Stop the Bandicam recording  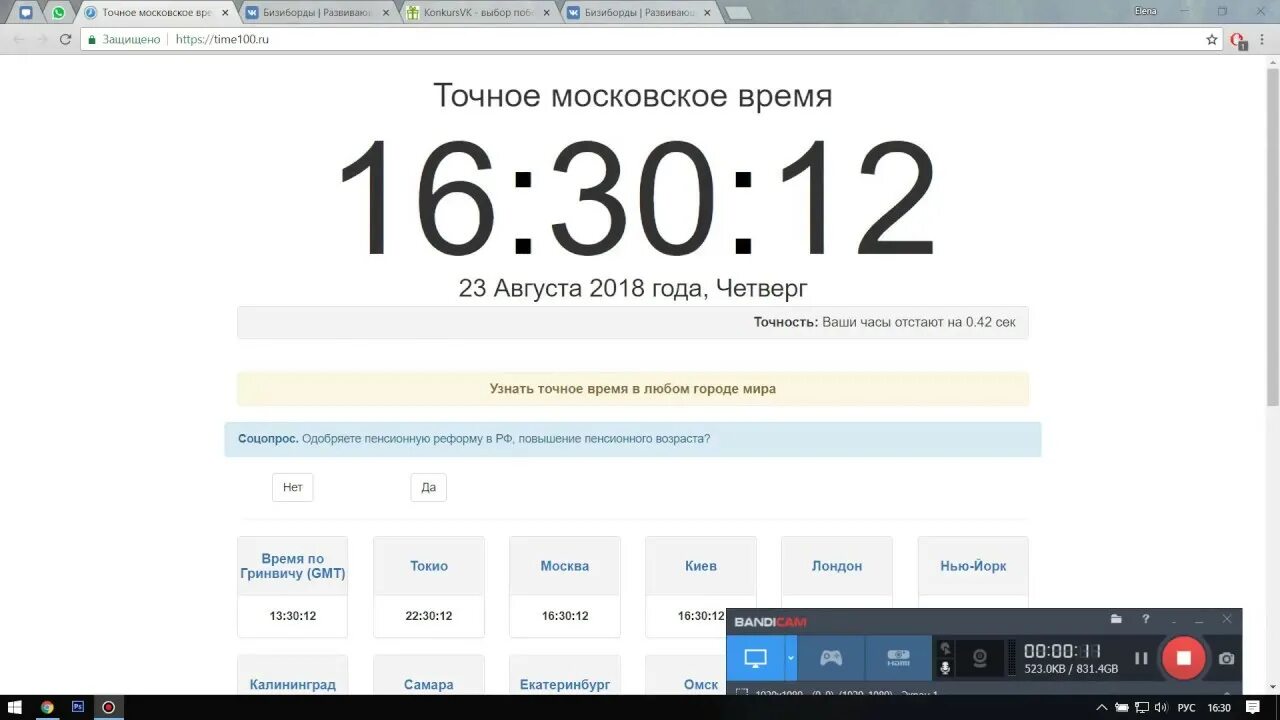coord(1184,658)
